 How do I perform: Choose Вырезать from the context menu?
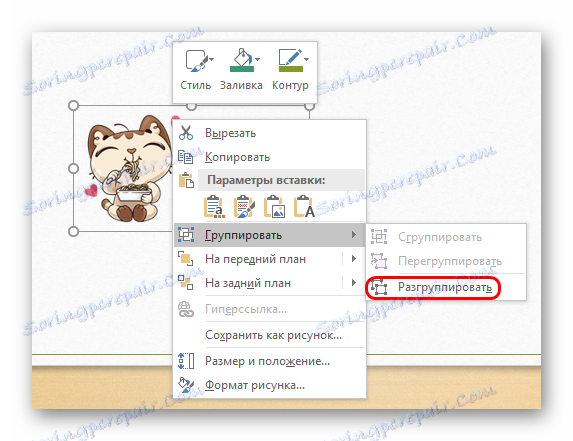pos(270,133)
